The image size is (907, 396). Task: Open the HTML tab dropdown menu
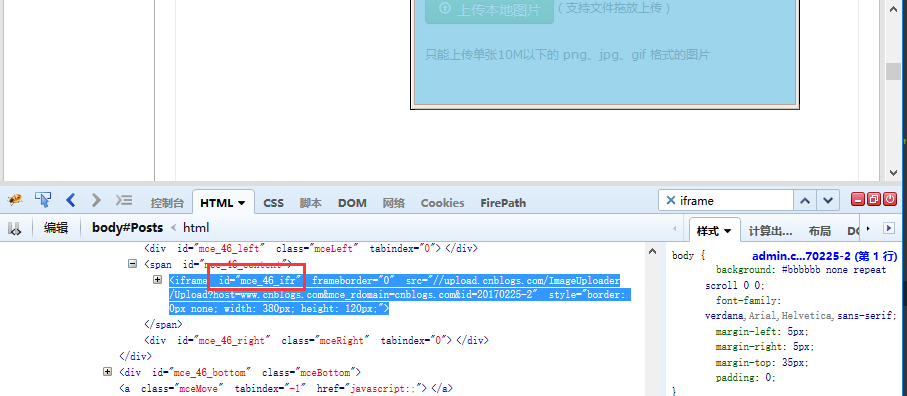coord(241,203)
